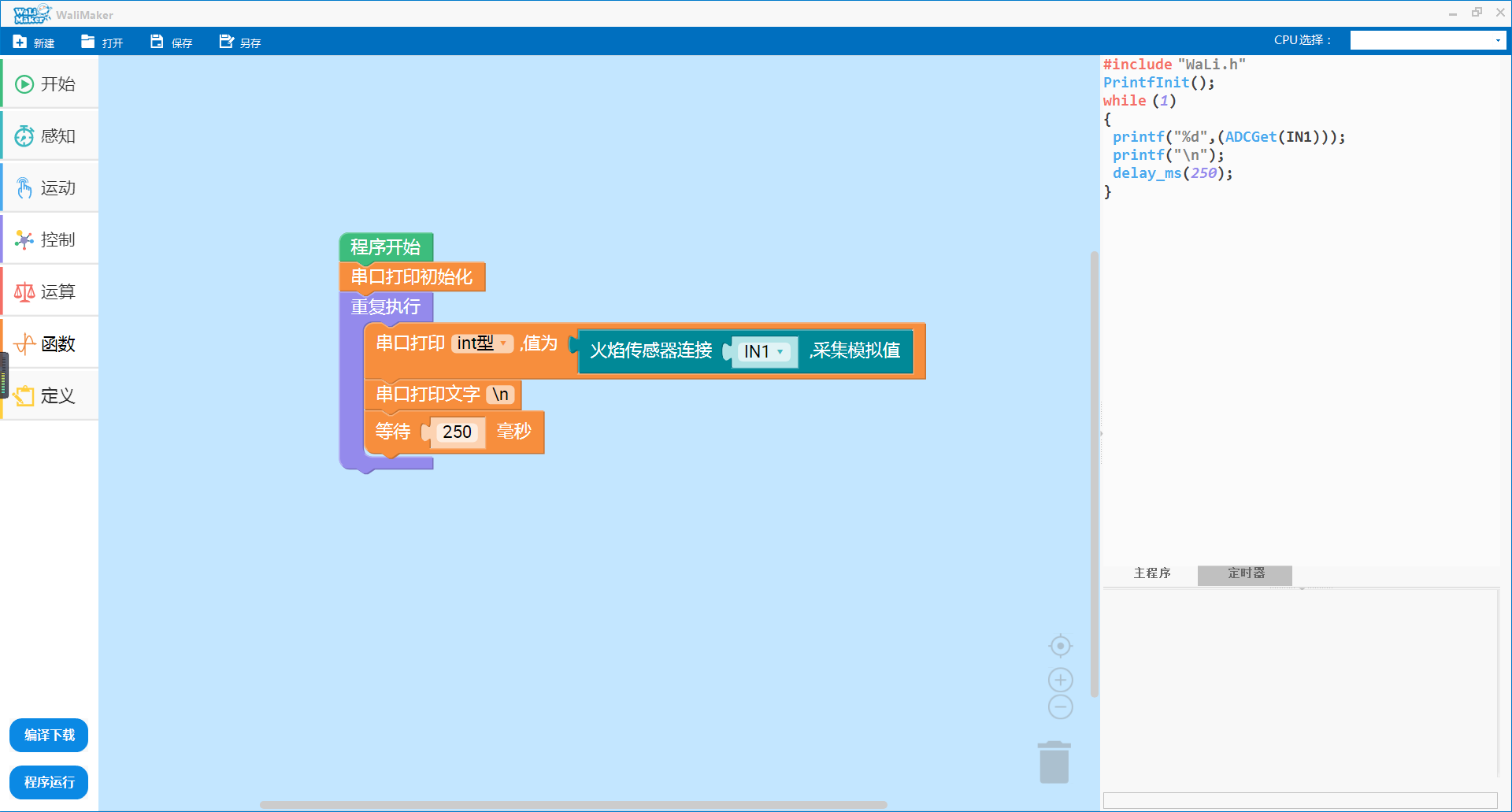
Task: Switch to the 定时器 tab
Action: click(1245, 574)
